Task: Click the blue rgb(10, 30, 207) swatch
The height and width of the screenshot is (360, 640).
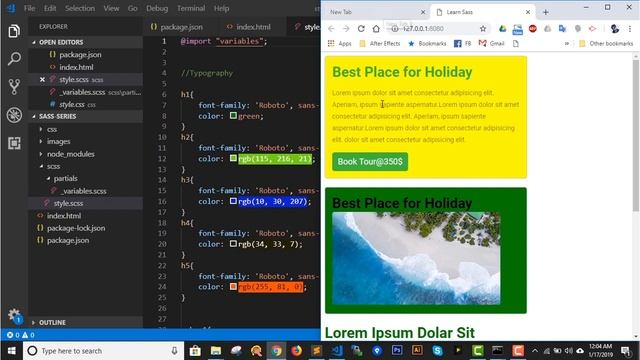Action: [233, 201]
